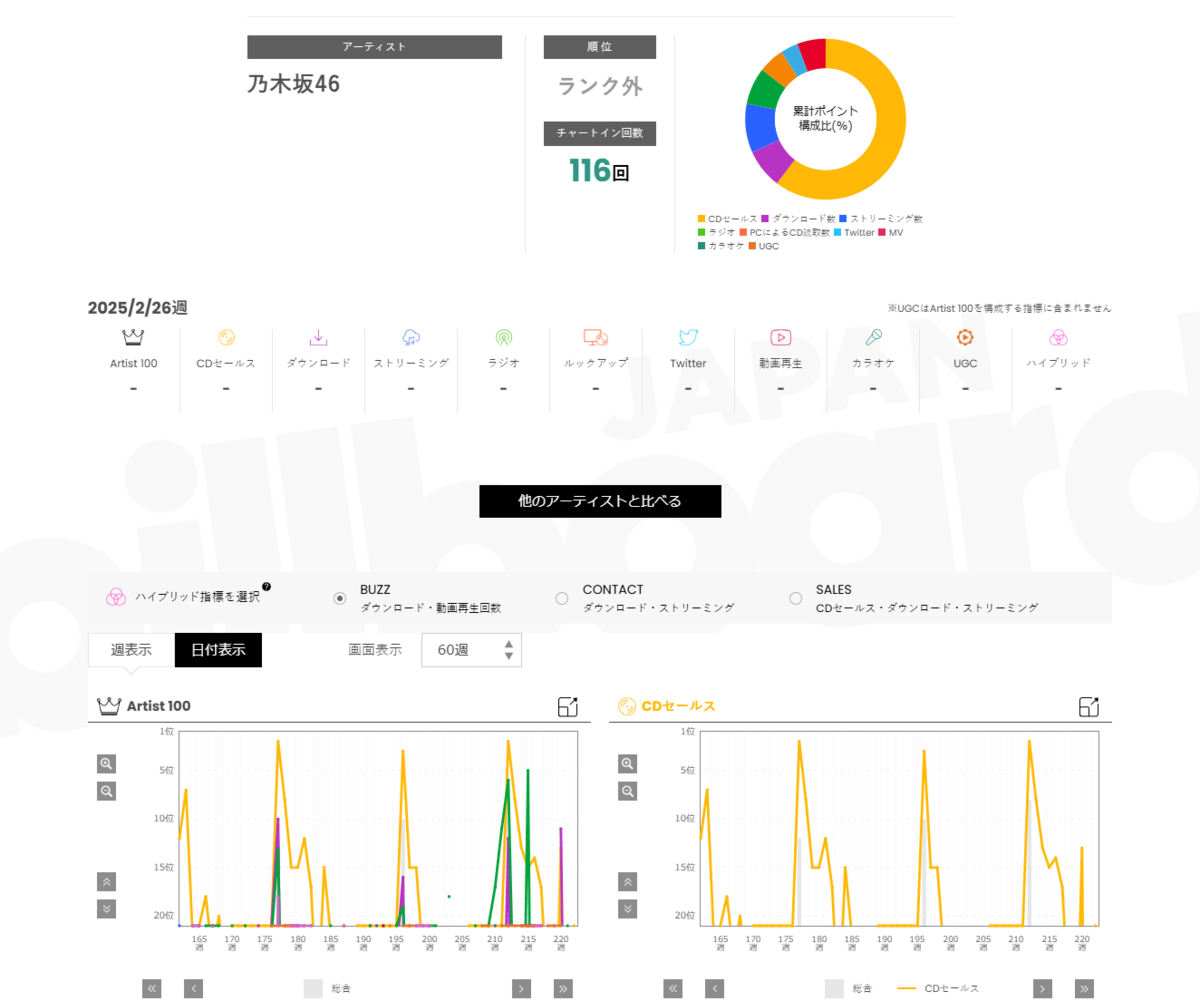The image size is (1200, 1001).
Task: Jump to last week in CDセールス chart
Action: coord(1084,989)
